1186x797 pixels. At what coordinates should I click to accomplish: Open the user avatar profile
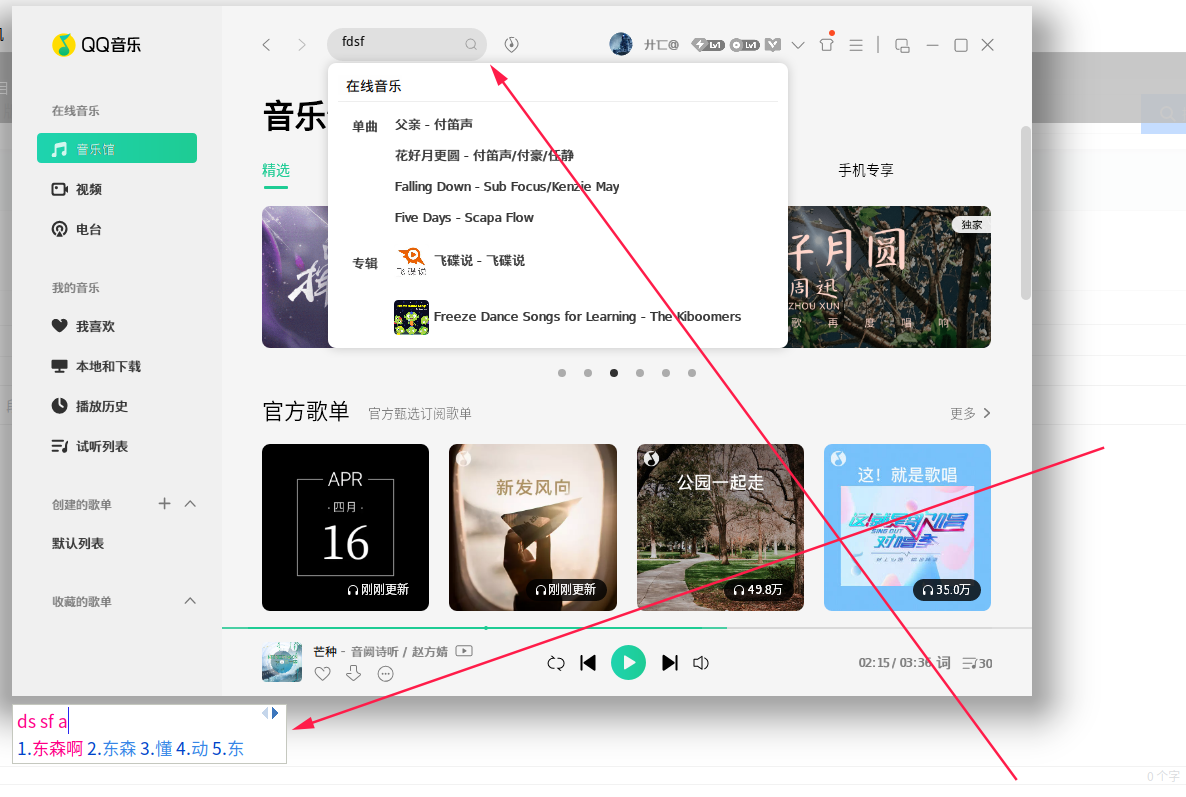tap(621, 45)
